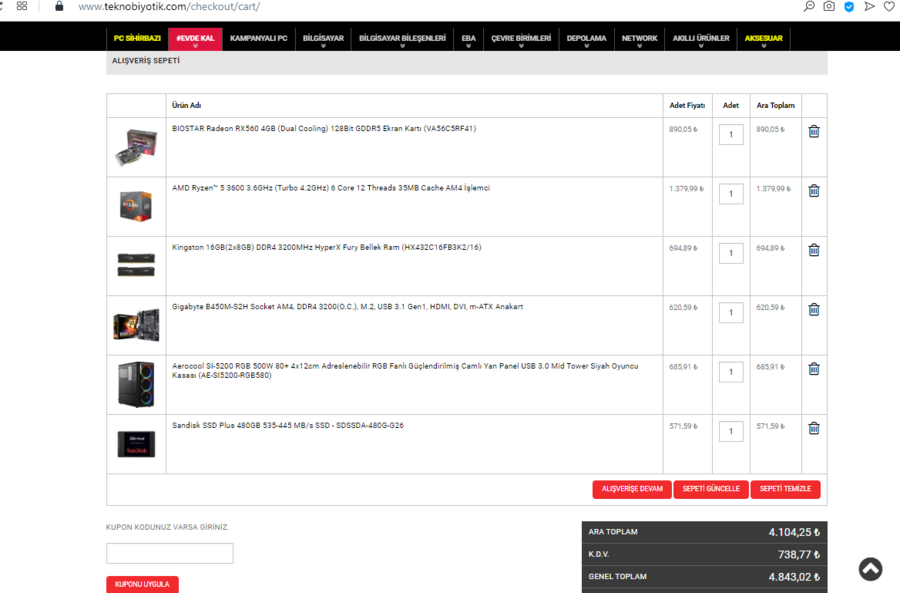This screenshot has height=593, width=900.
Task: Open AMD Ryzen 5 3600 product image
Action: click(x=136, y=206)
